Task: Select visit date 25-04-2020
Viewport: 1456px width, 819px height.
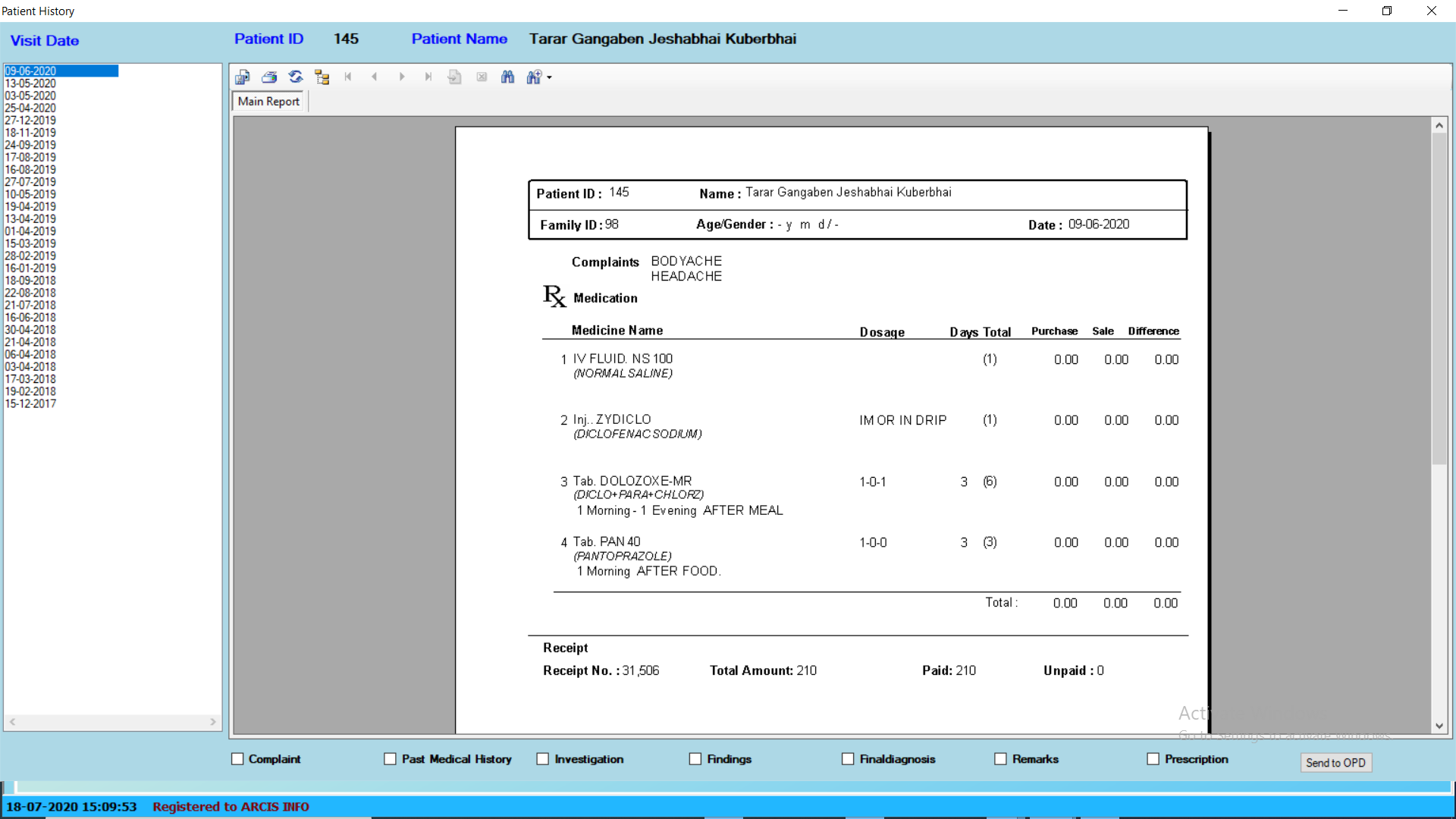Action: click(31, 108)
